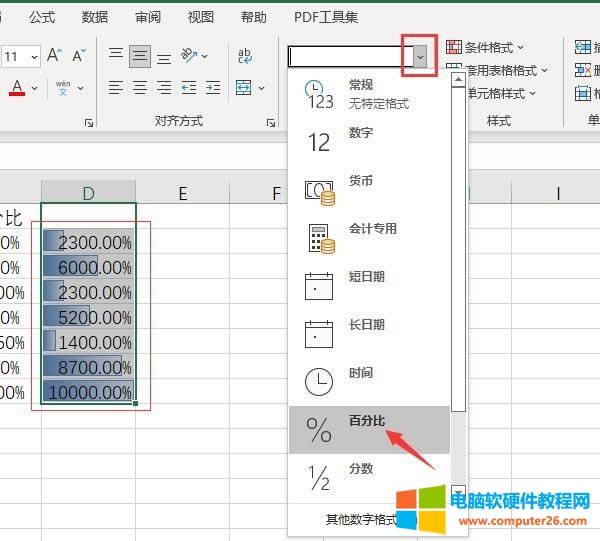Click the phonetic guide (wén) icon
Screen dimensions: 600x541
coord(63,88)
